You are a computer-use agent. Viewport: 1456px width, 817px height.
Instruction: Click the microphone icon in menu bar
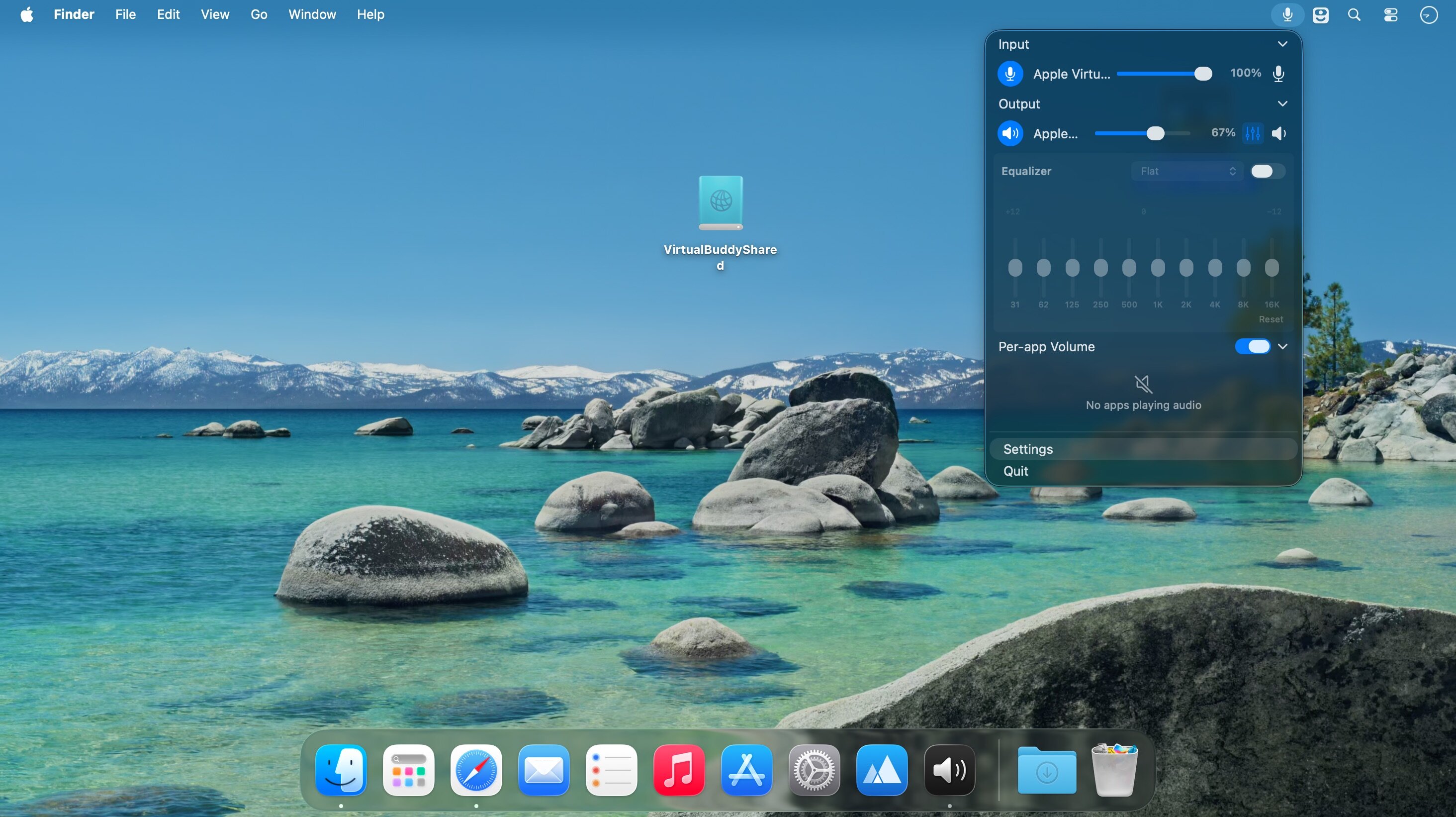point(1287,15)
